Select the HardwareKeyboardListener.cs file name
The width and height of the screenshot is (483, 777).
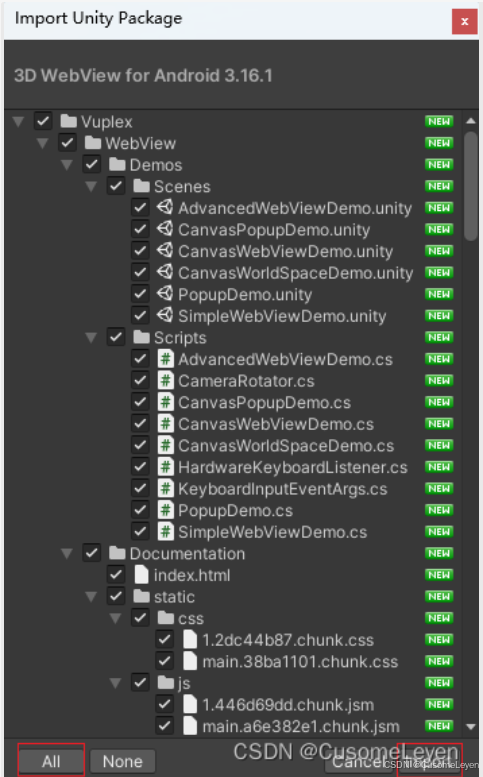click(293, 467)
